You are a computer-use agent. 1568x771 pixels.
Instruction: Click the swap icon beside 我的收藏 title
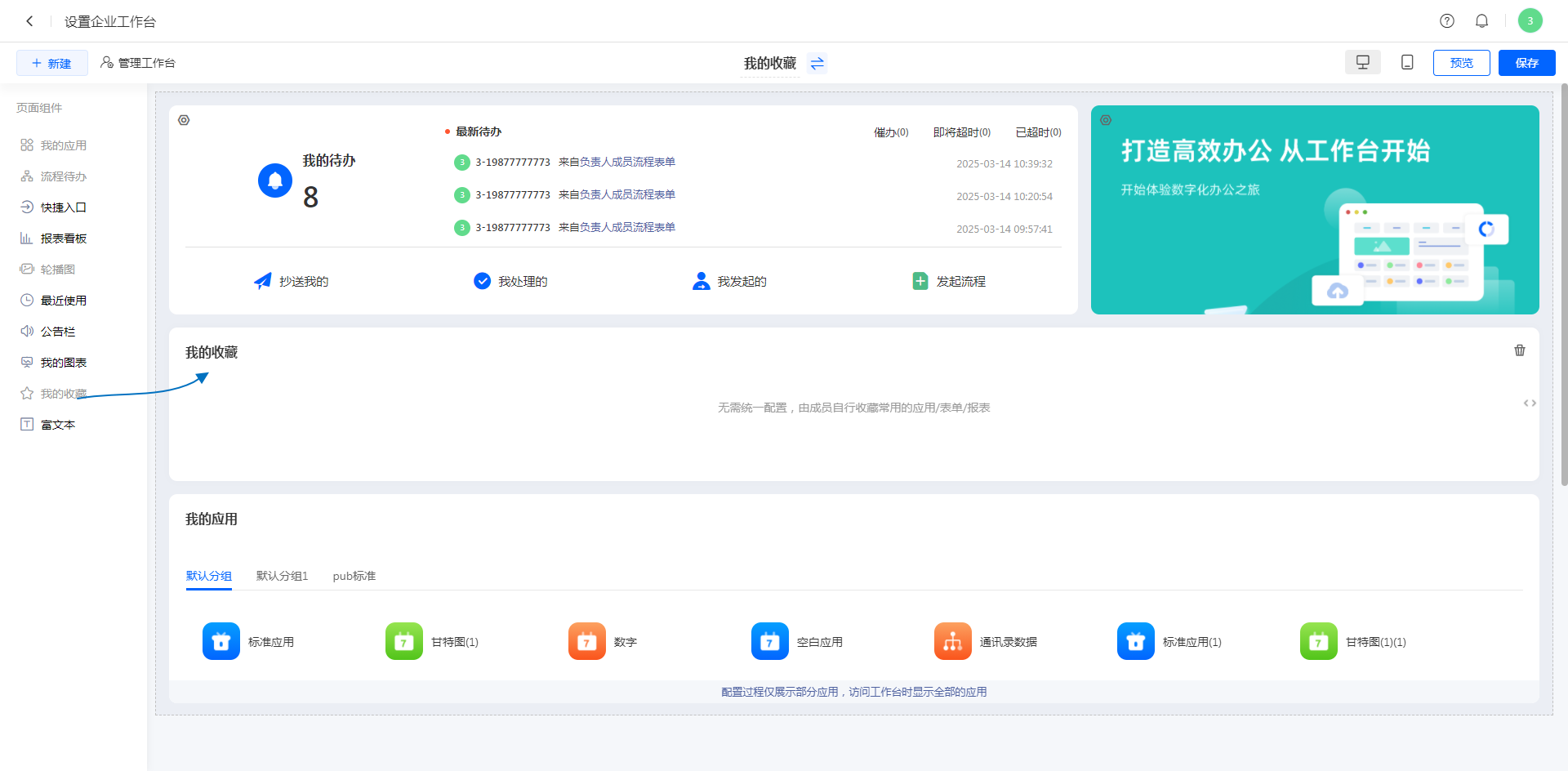817,63
